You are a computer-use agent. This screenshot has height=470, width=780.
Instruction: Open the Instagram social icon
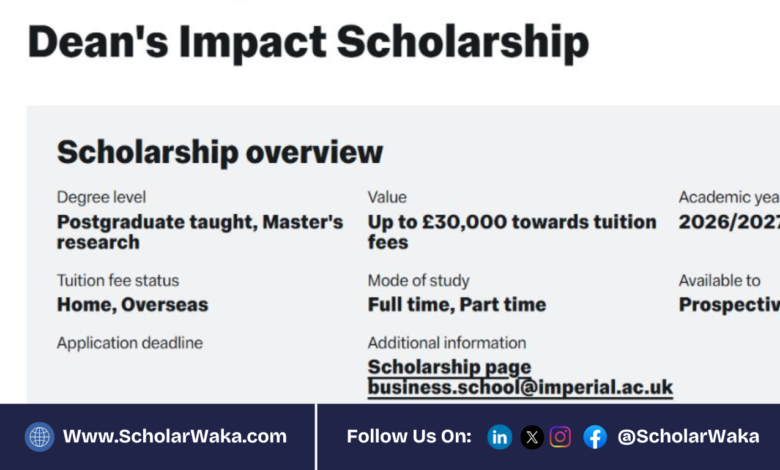tap(561, 437)
